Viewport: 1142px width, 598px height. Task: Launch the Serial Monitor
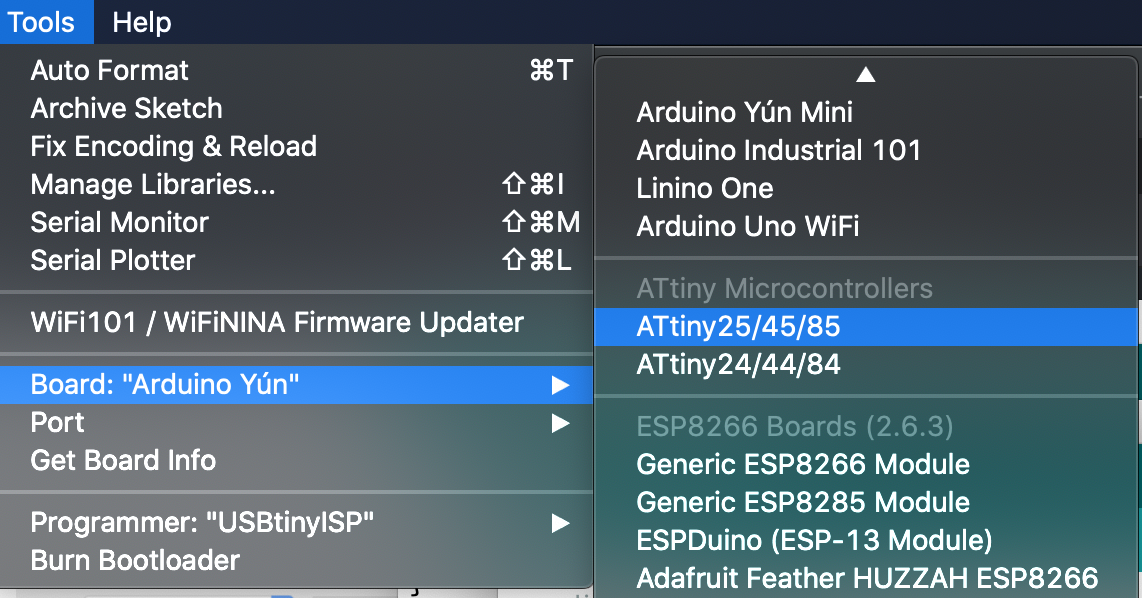[119, 222]
